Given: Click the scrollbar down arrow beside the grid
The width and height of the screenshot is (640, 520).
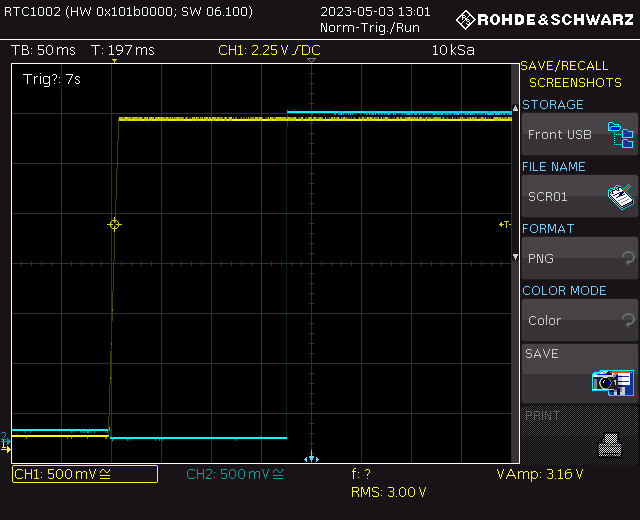Looking at the screenshot, I should 515,257.
